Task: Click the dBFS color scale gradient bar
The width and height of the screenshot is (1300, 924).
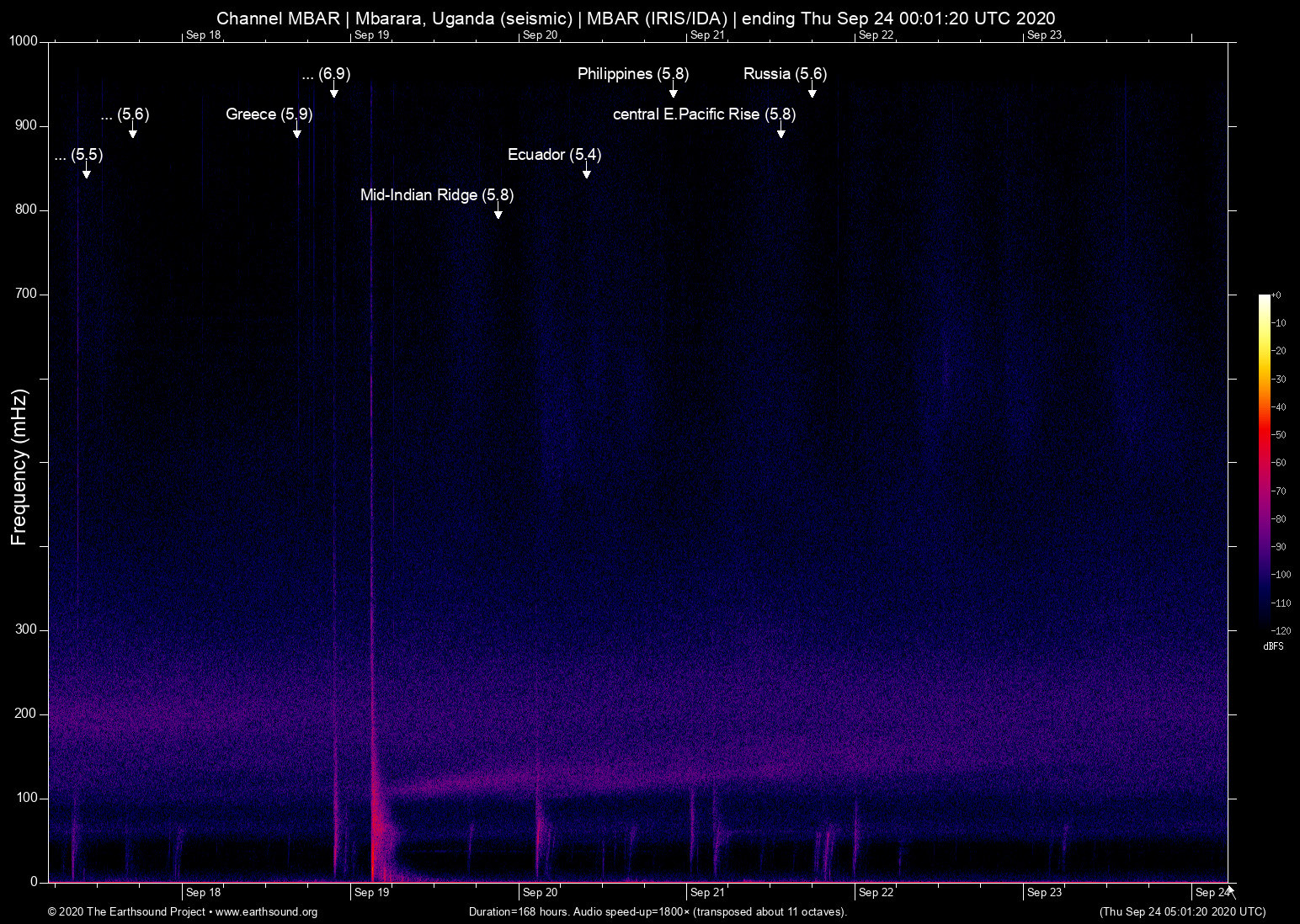Action: [1265, 462]
